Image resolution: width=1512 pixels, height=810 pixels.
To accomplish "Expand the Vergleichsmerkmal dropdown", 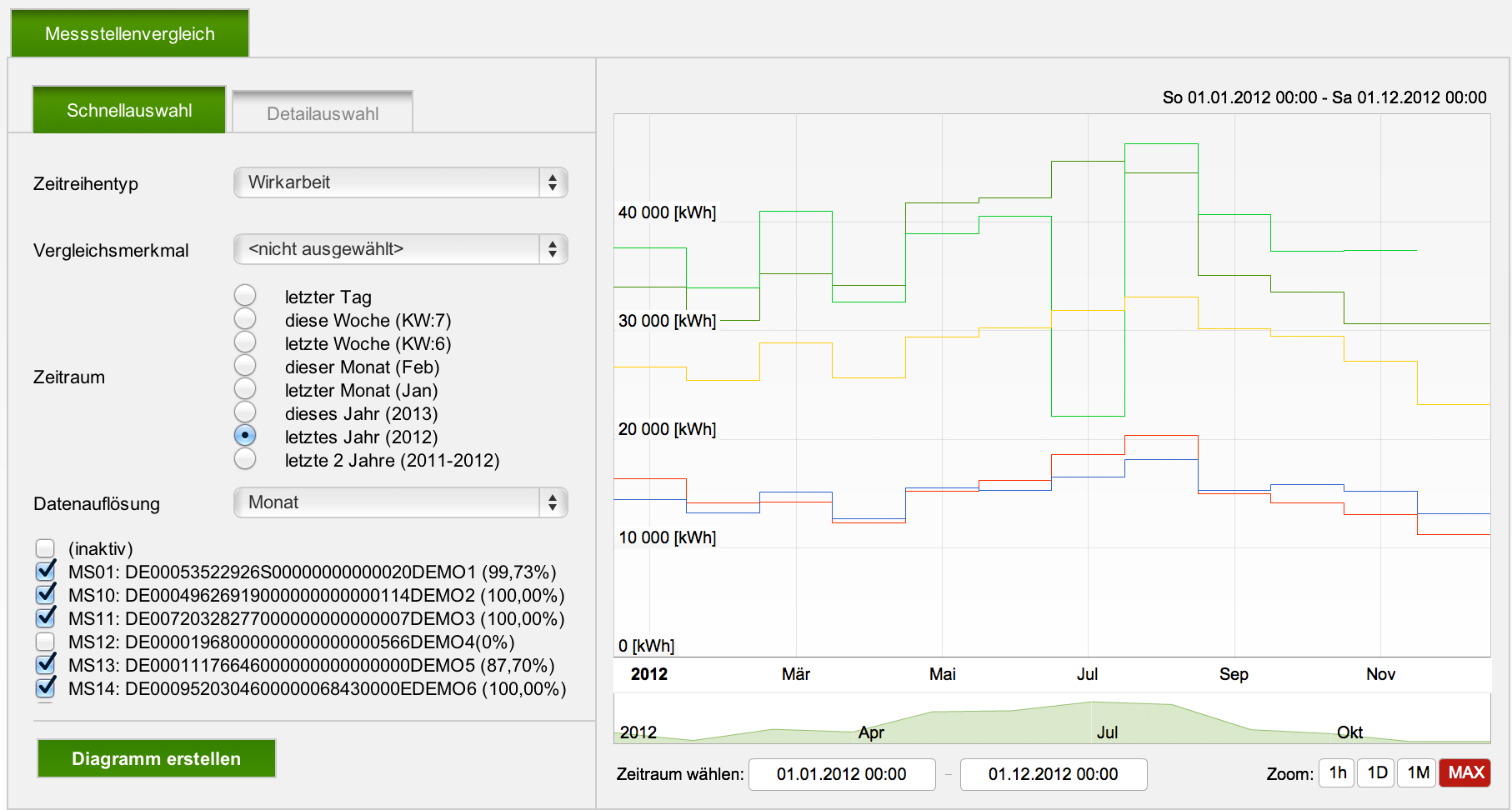I will click(400, 249).
